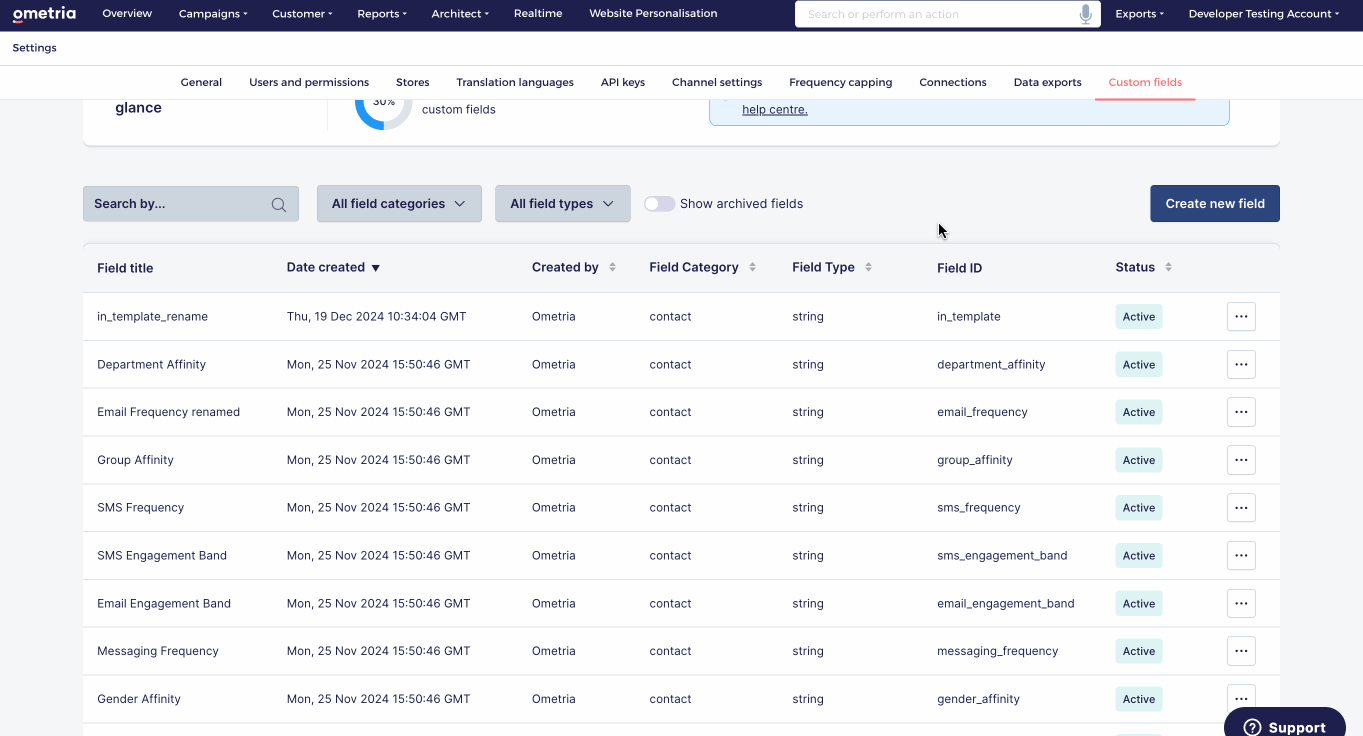
Task: Open All field types dropdown
Action: (562, 203)
